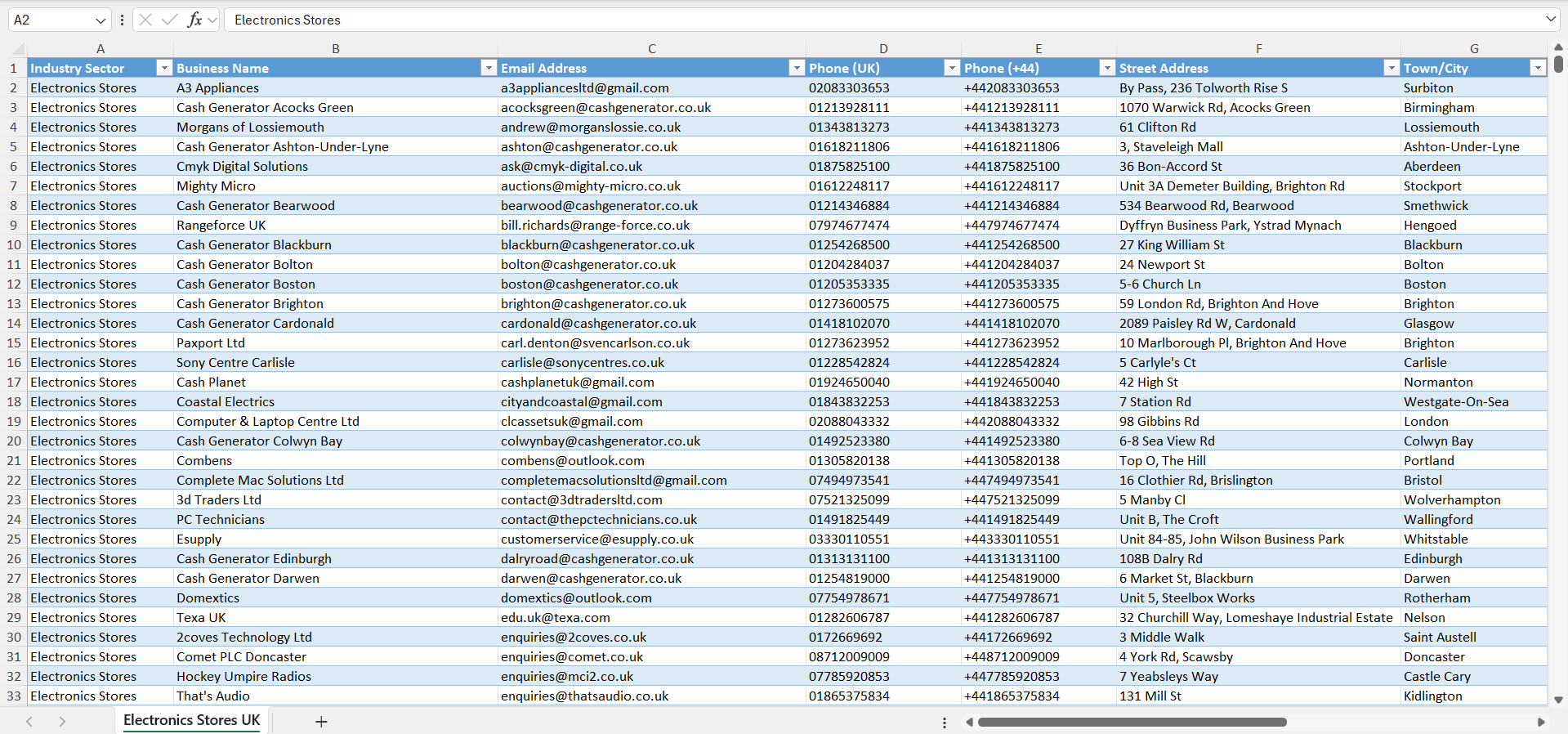Click the Paxport Ltd cell
The image size is (1568, 734).
point(336,342)
